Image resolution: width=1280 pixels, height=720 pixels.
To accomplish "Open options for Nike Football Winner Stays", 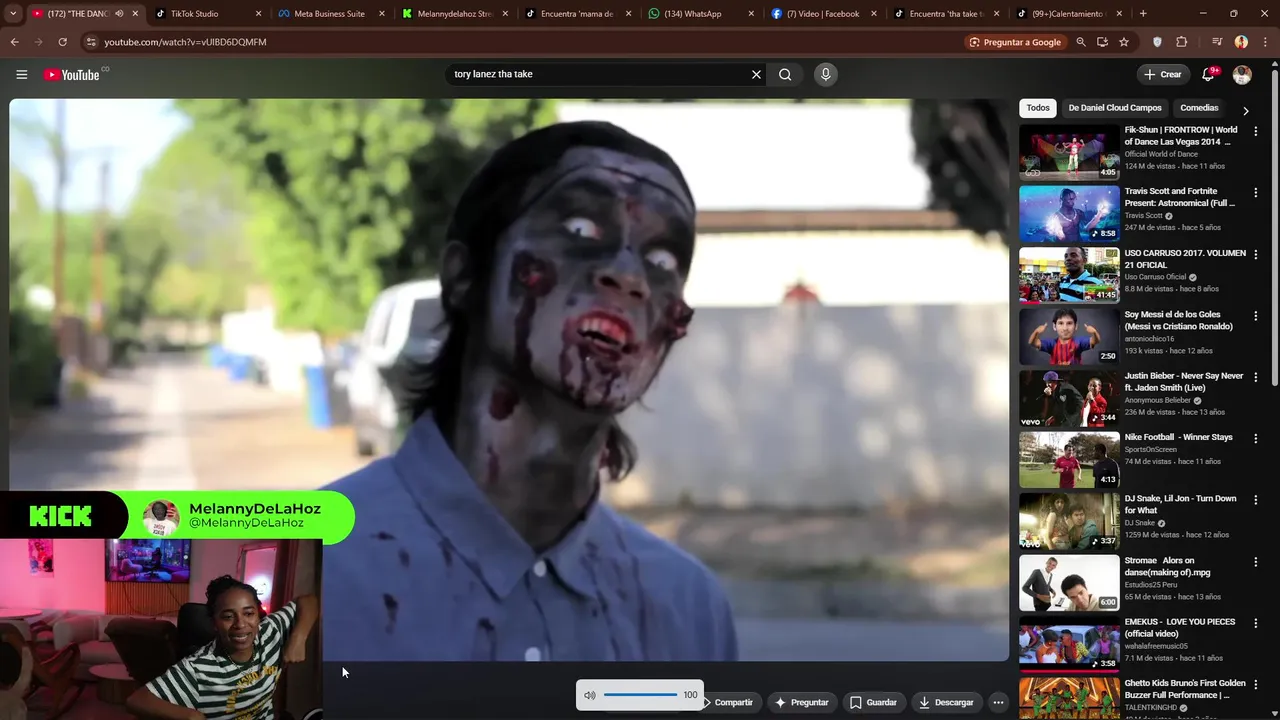I will point(1256,438).
